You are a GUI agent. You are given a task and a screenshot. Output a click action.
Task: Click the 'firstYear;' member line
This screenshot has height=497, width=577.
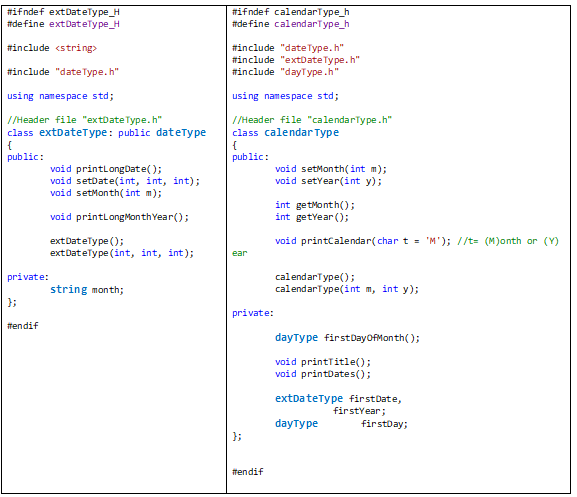pos(359,411)
